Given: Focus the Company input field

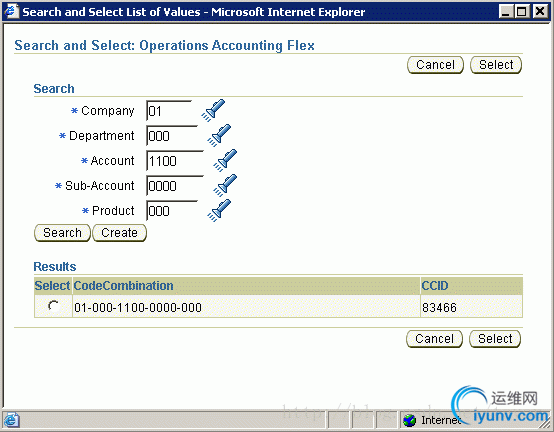Looking at the screenshot, I should 169,111.
